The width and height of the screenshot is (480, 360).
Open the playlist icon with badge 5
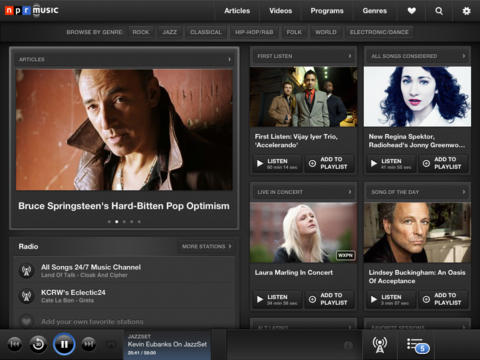[x=418, y=346]
